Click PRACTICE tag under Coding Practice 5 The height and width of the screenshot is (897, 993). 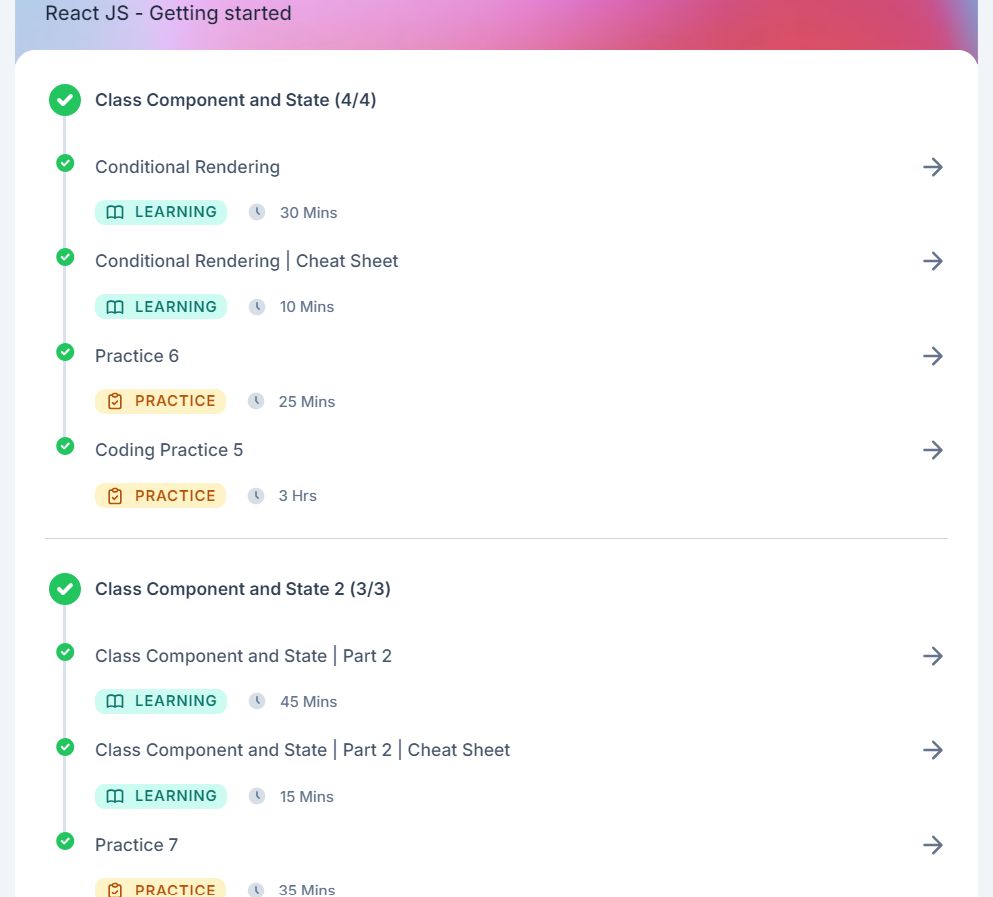[x=160, y=496]
